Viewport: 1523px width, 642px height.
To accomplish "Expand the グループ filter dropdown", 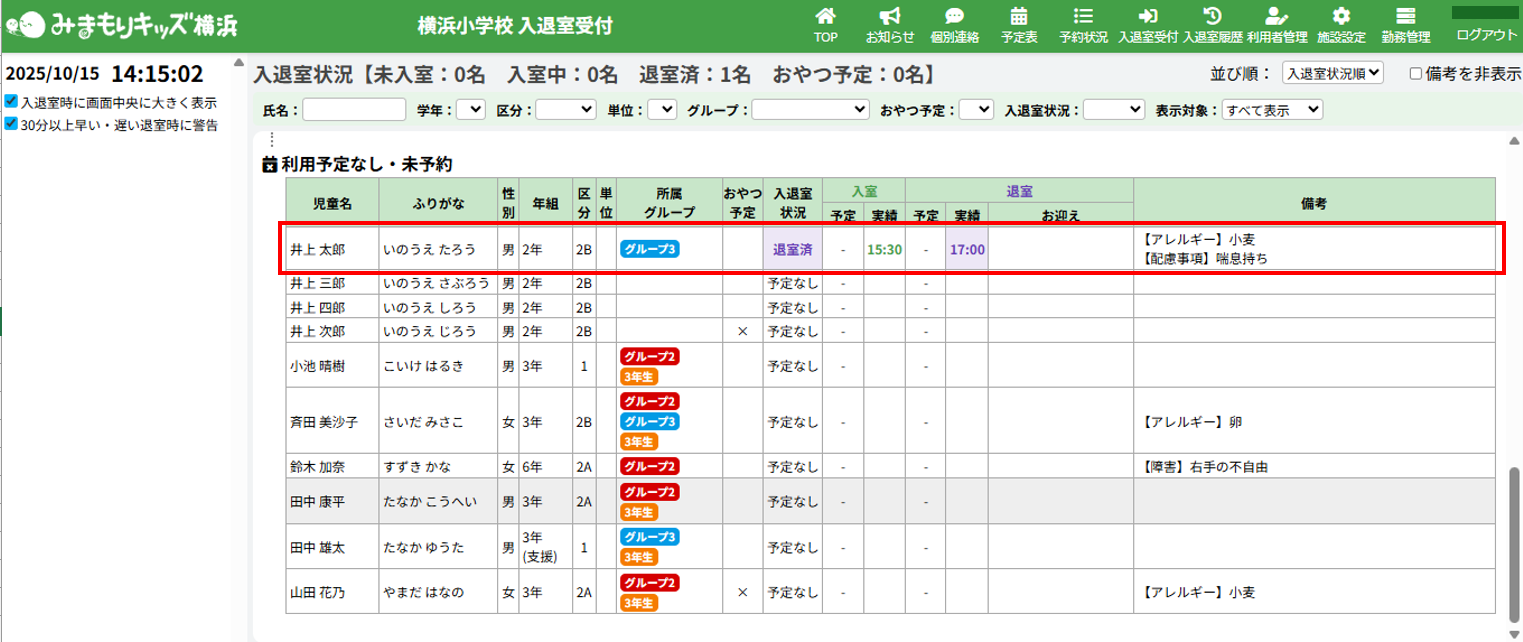I will (x=811, y=110).
